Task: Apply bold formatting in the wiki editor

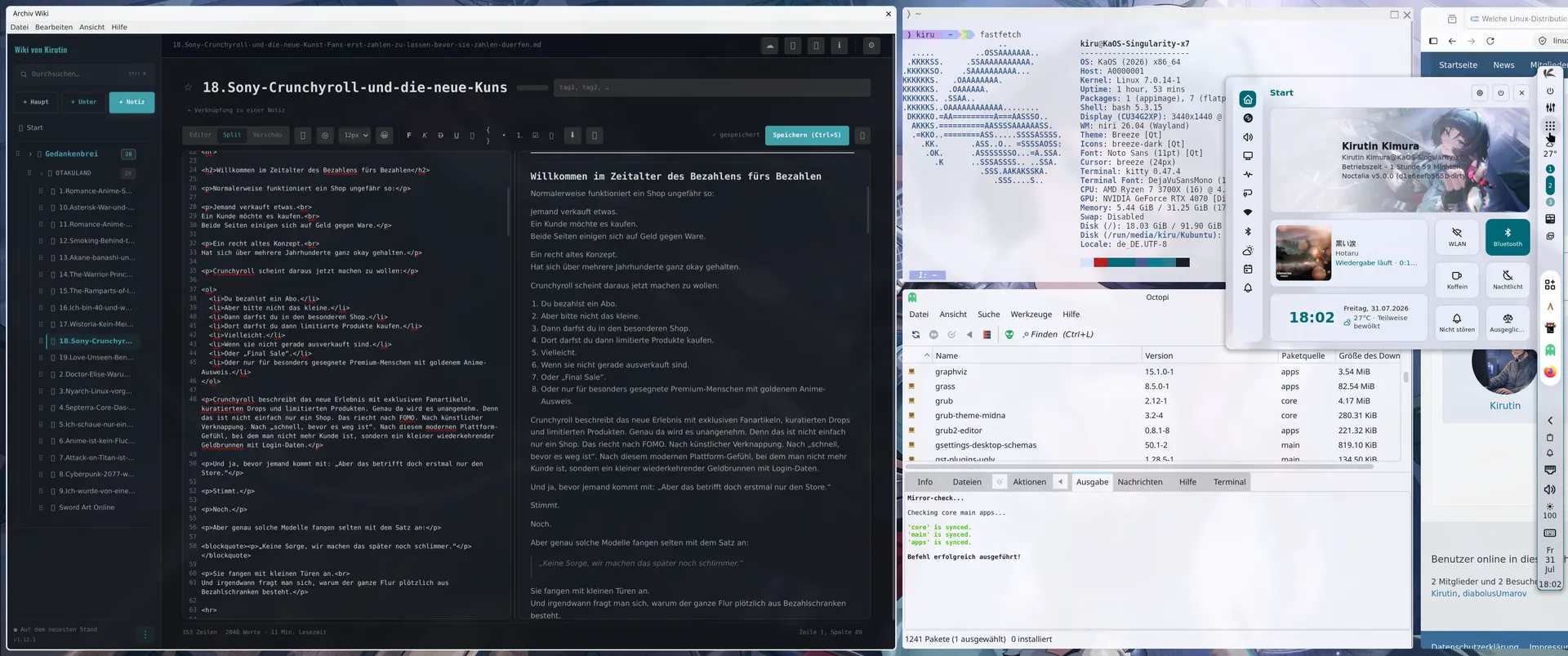Action: [x=408, y=136]
